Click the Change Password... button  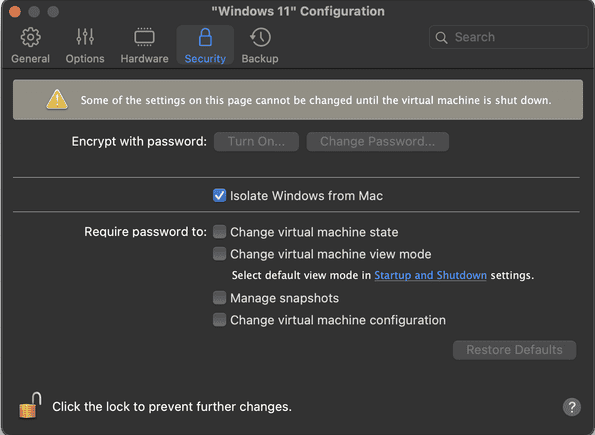[378, 142]
